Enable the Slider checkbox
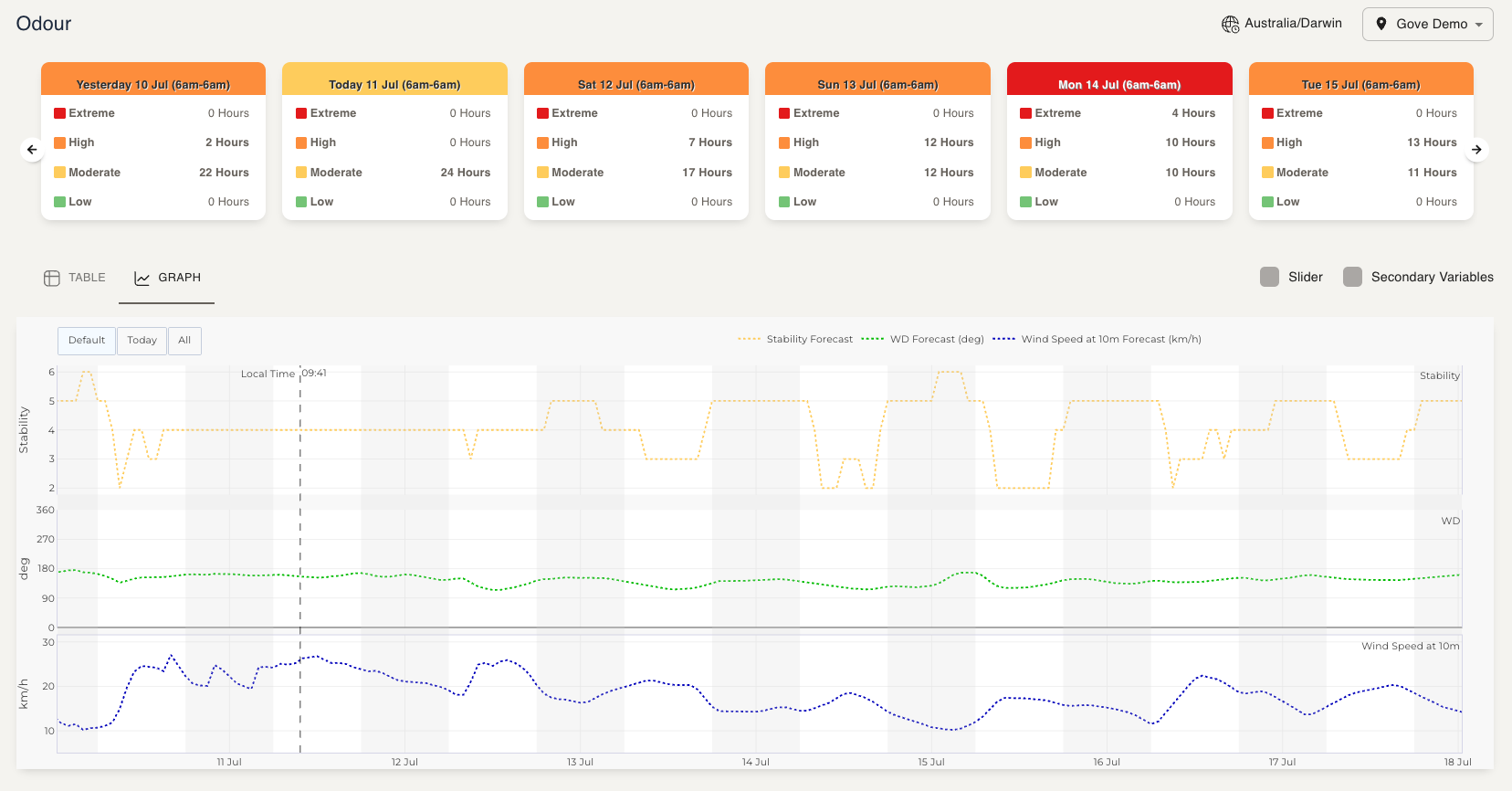 point(1269,277)
